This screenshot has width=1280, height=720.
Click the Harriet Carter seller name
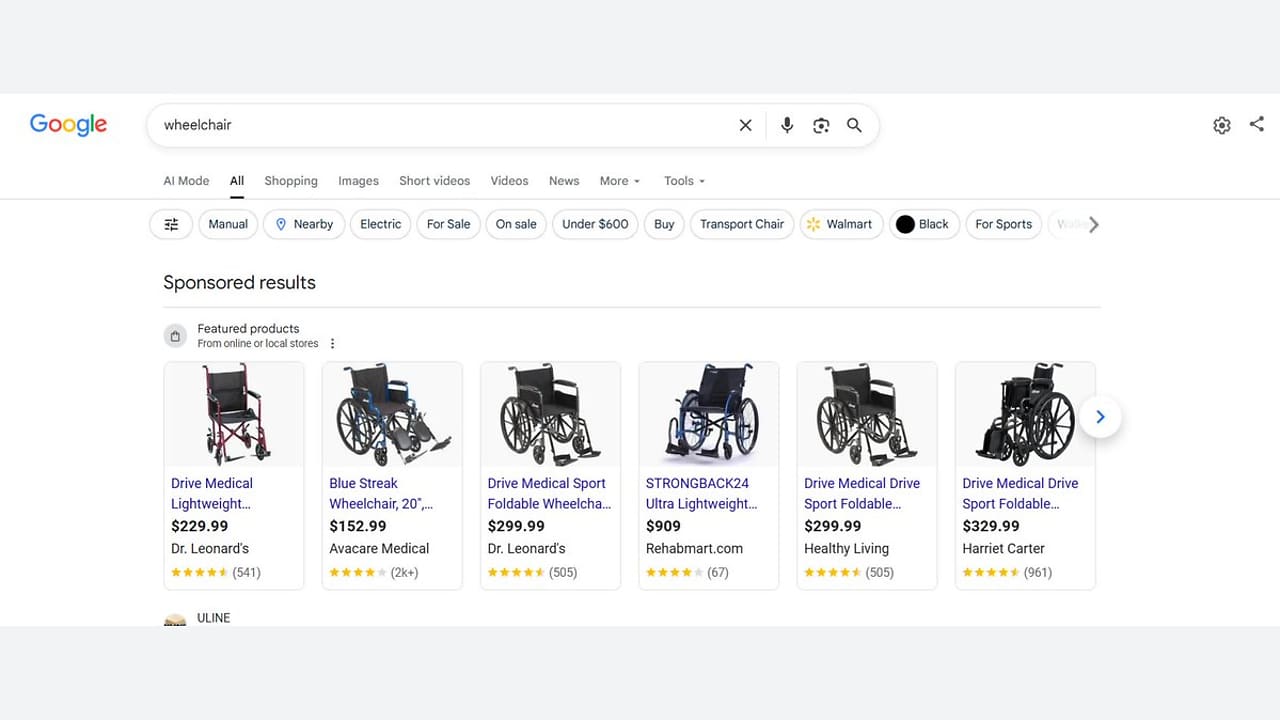[x=1003, y=548]
